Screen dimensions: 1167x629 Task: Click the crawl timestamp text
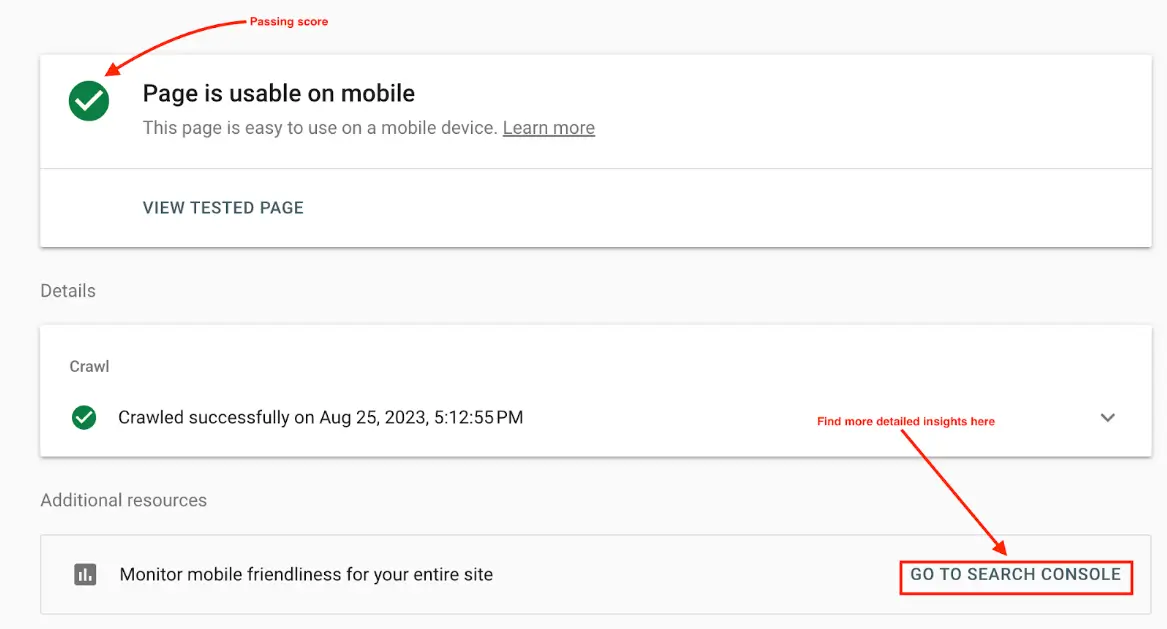click(320, 417)
